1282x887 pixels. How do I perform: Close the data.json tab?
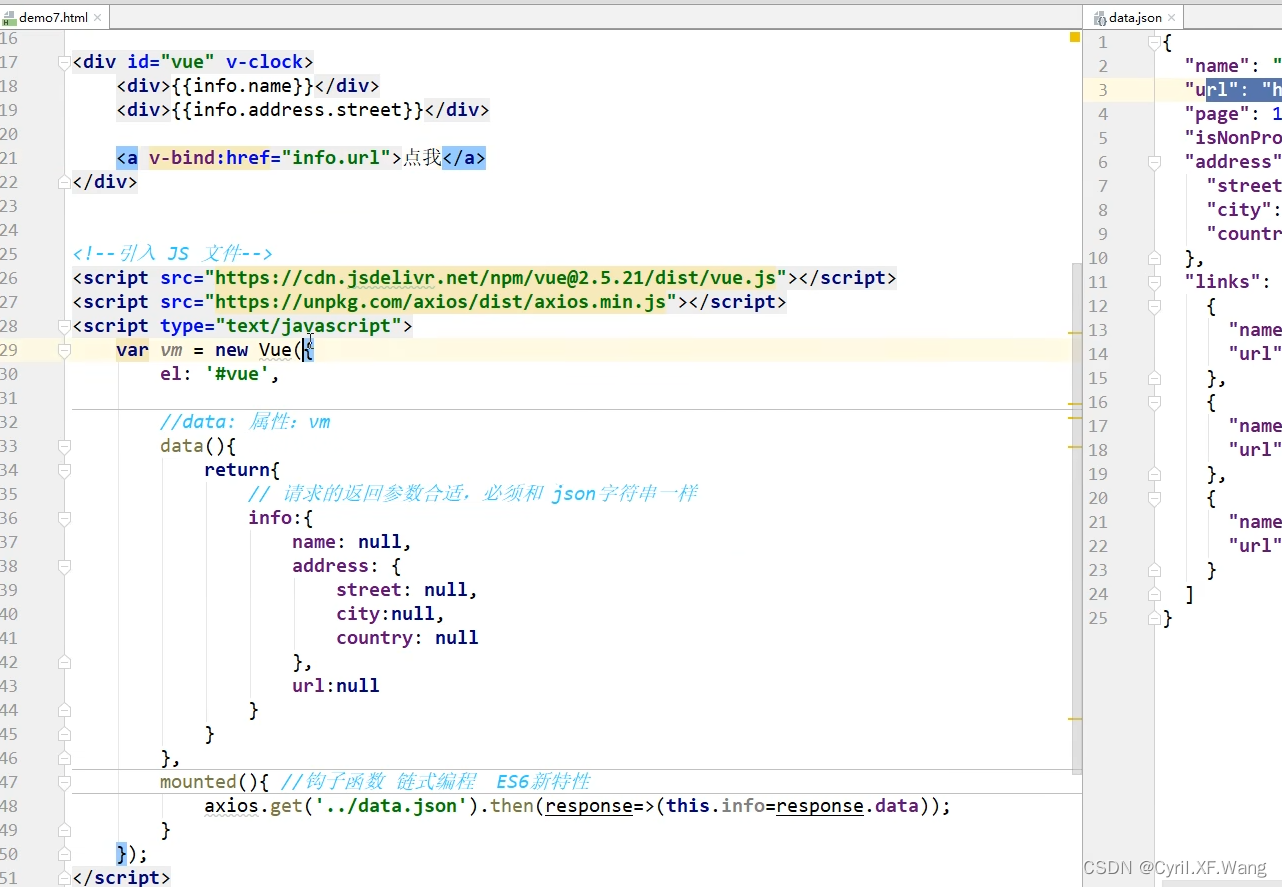tap(1173, 17)
